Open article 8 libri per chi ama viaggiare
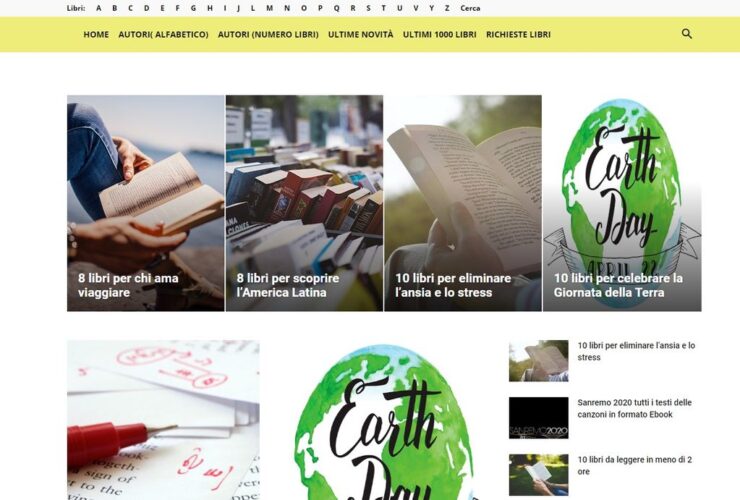The image size is (740, 500). tap(128, 285)
